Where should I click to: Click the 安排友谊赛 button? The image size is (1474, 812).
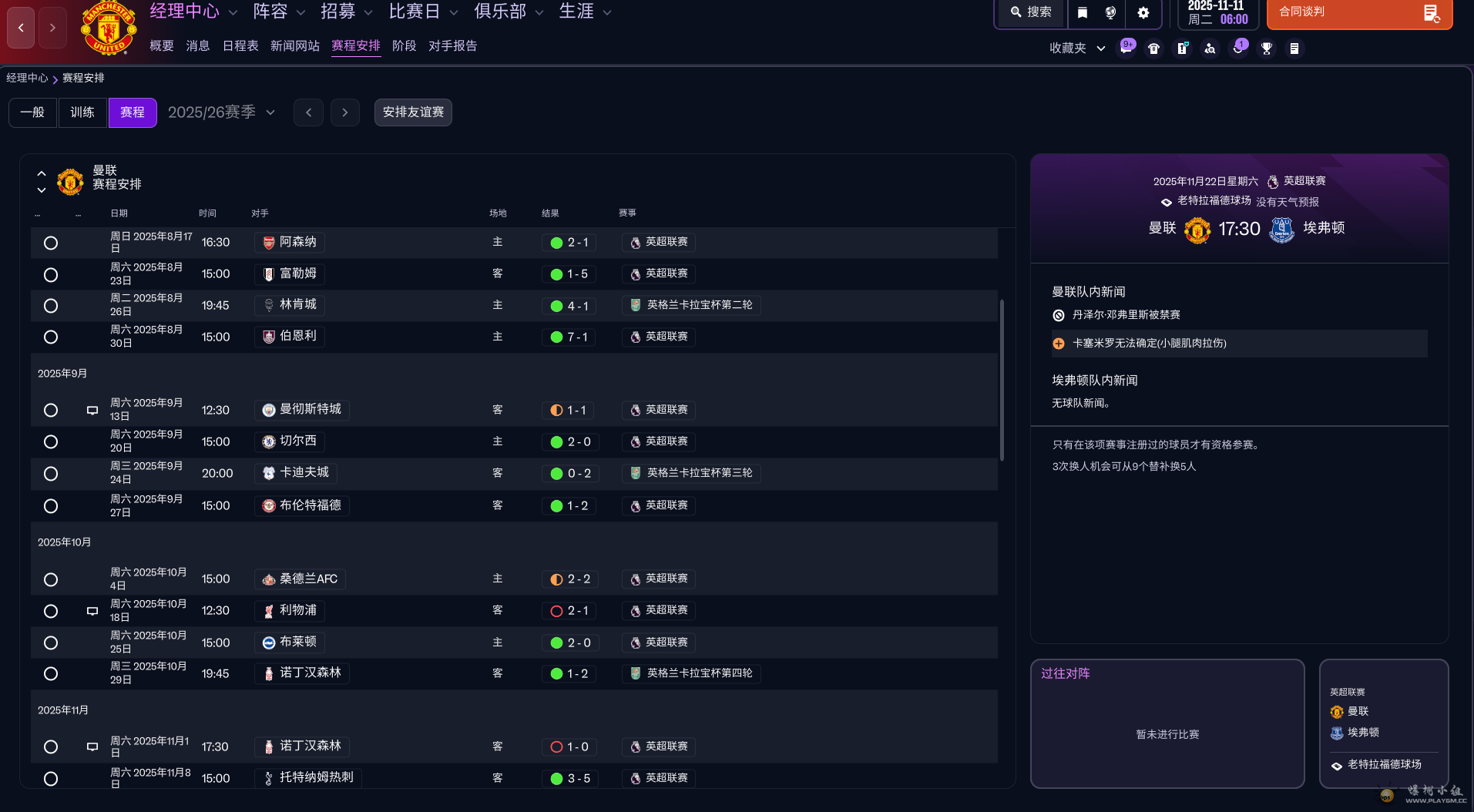click(413, 112)
